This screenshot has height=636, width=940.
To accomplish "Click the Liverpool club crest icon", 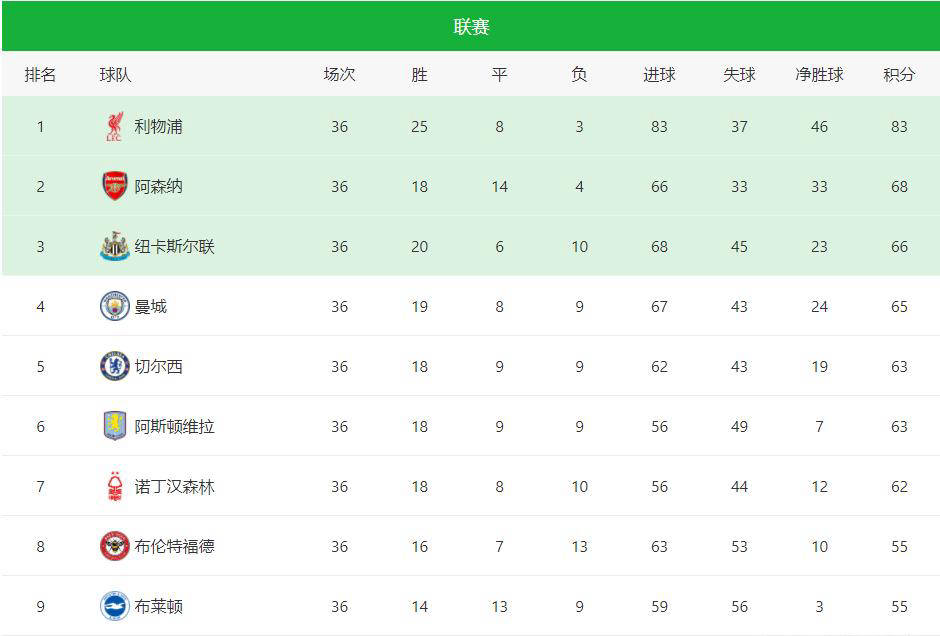I will [115, 126].
